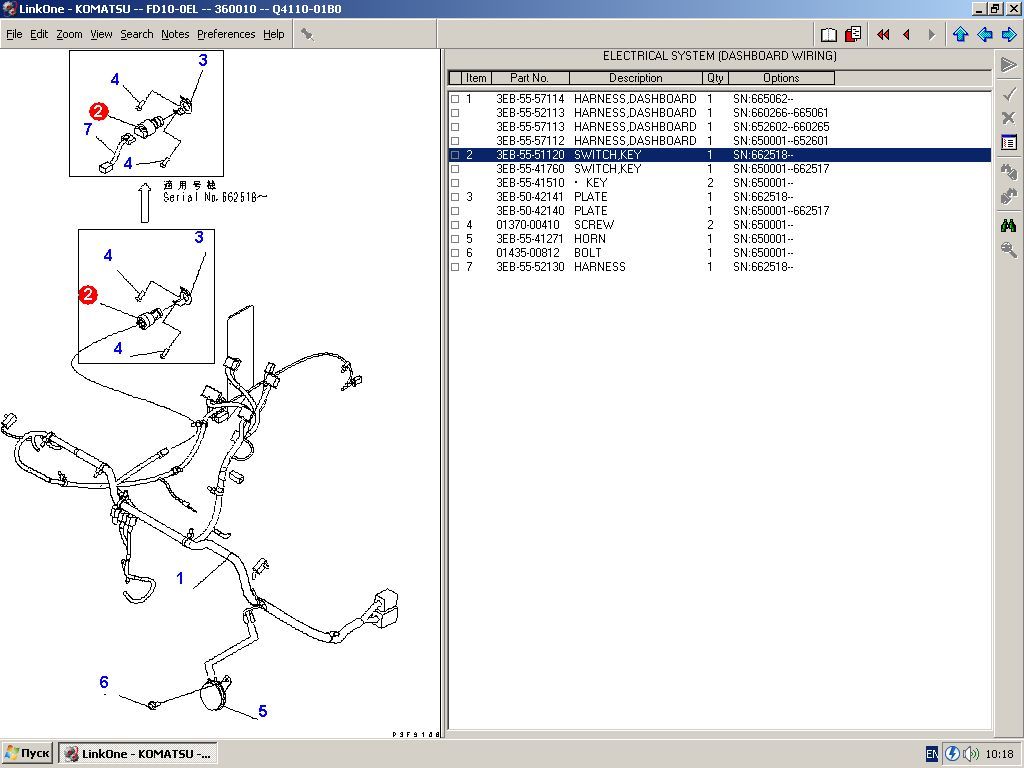Tick checkbox for item 1 harness 3EB-55-57114
Viewport: 1024px width, 768px height.
(455, 99)
